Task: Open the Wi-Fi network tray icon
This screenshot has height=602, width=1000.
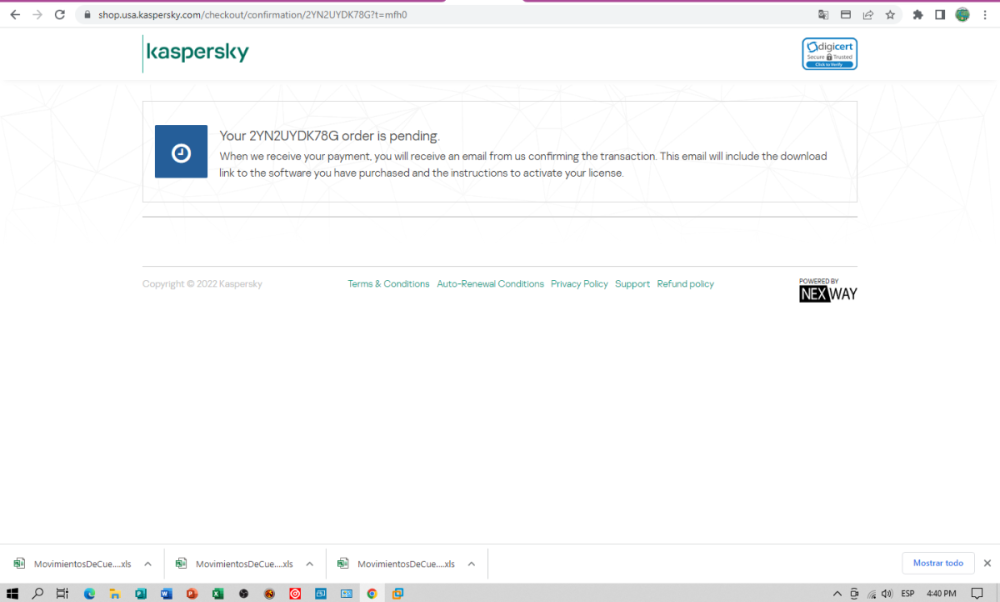Action: click(871, 594)
